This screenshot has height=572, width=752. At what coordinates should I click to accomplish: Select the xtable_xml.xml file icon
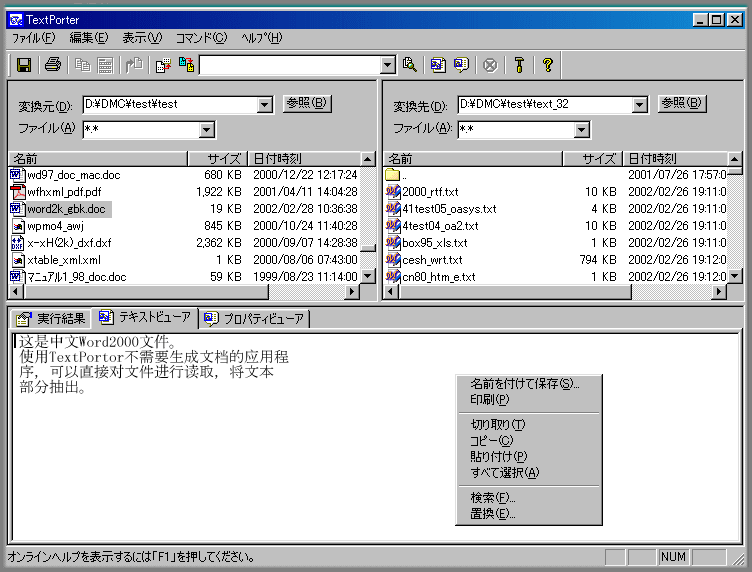point(18,260)
